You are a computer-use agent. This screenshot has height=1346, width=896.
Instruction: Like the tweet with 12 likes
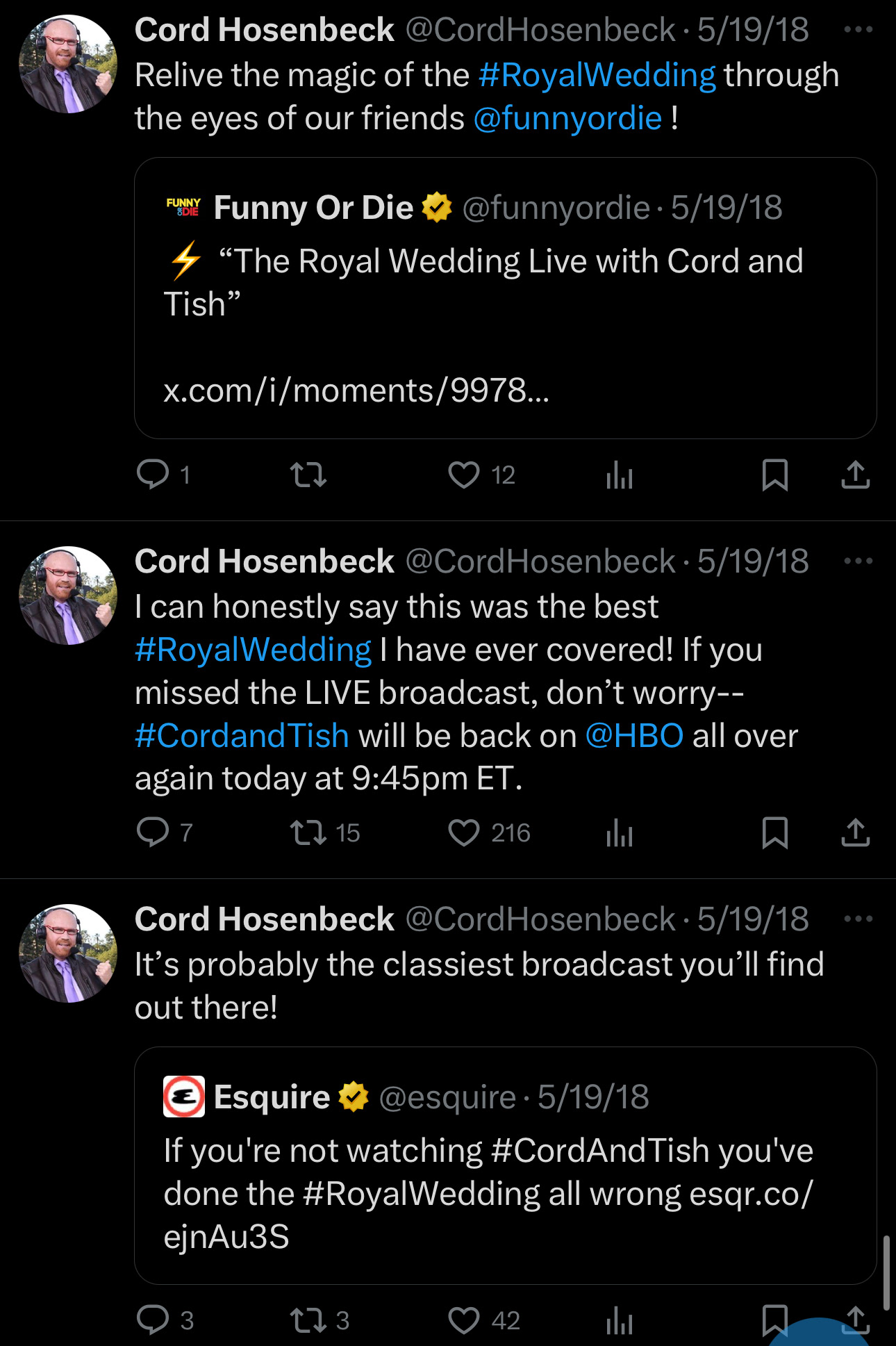464,475
